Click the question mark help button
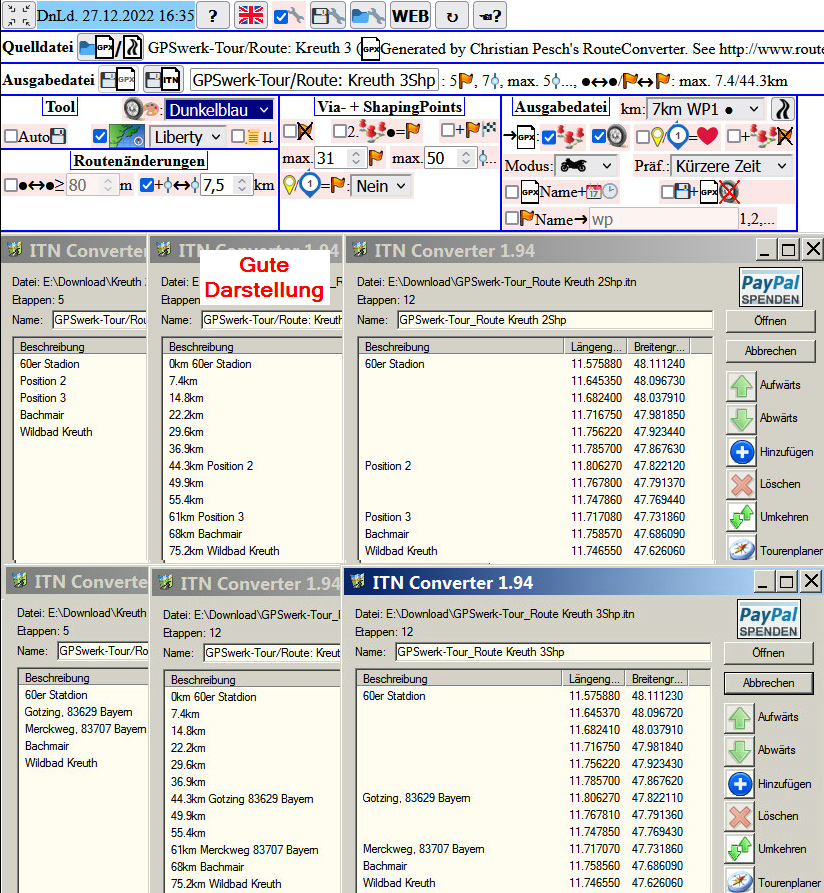 click(212, 15)
